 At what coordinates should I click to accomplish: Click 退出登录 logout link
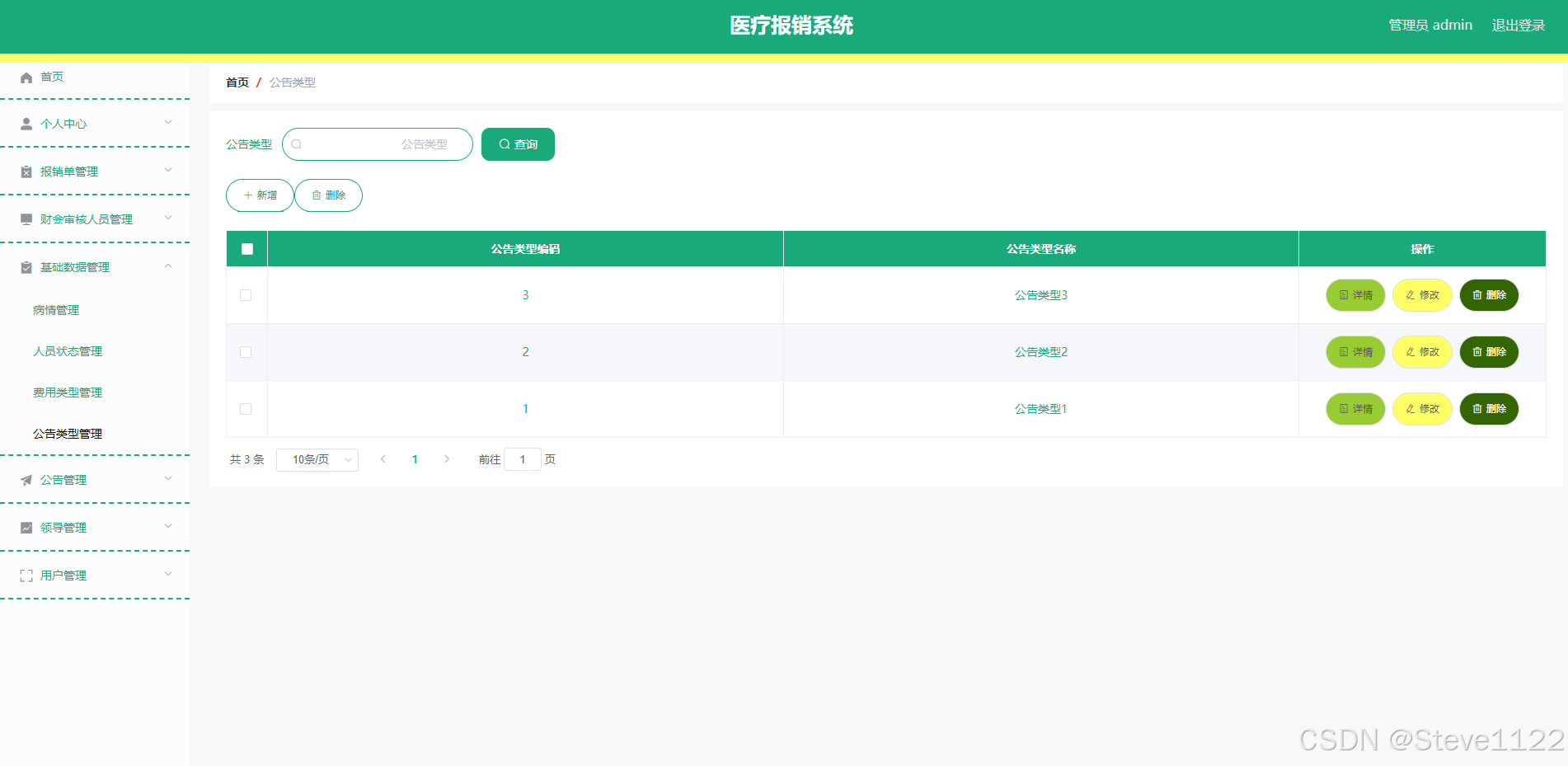point(1519,26)
